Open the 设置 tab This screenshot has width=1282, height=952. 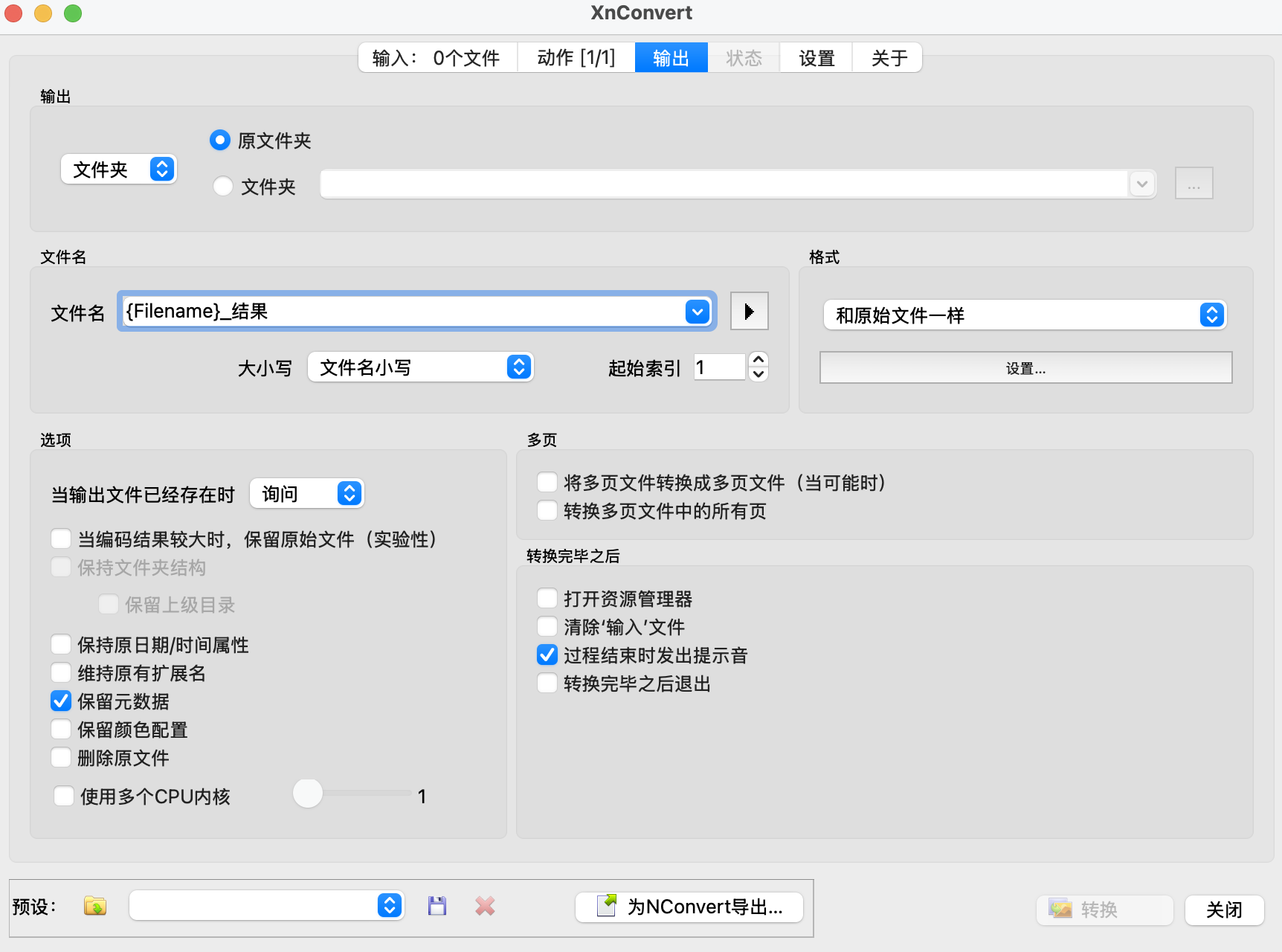coord(816,58)
